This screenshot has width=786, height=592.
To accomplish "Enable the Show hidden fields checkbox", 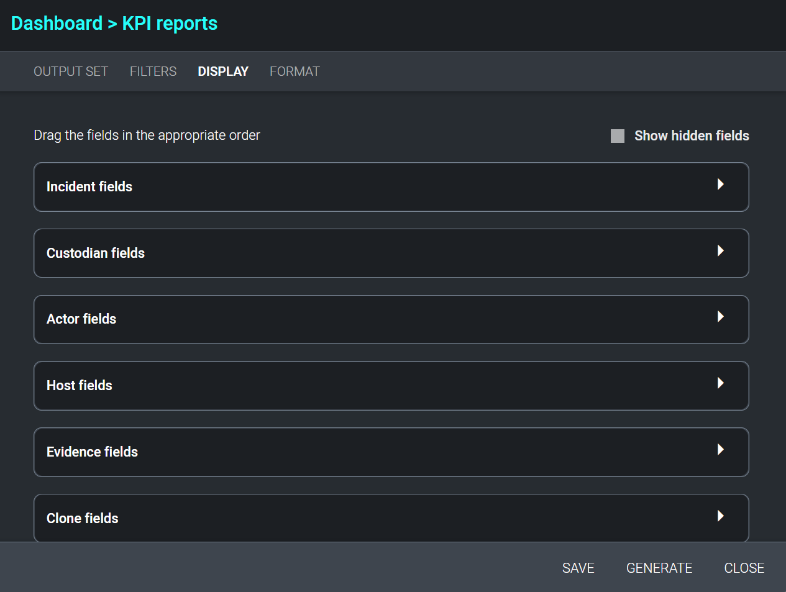I will tap(618, 136).
